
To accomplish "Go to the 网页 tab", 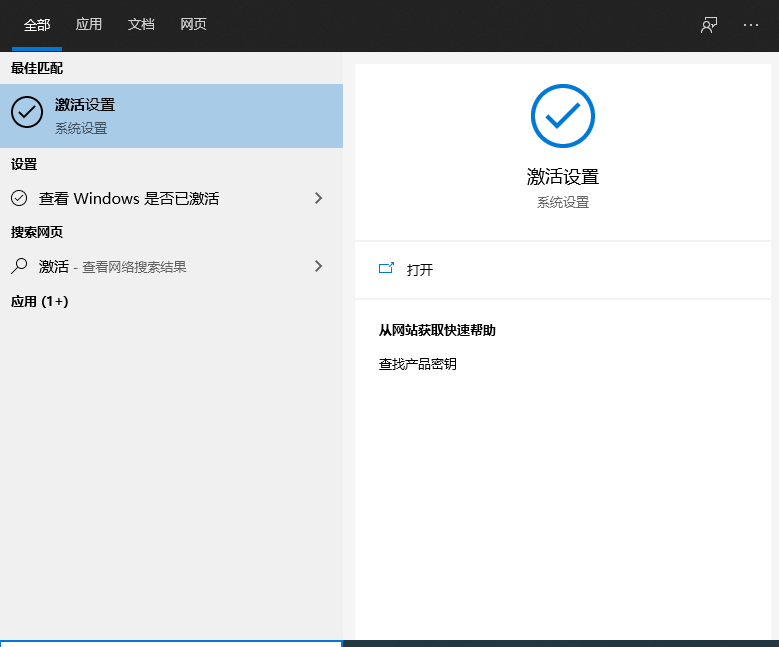I will (193, 25).
